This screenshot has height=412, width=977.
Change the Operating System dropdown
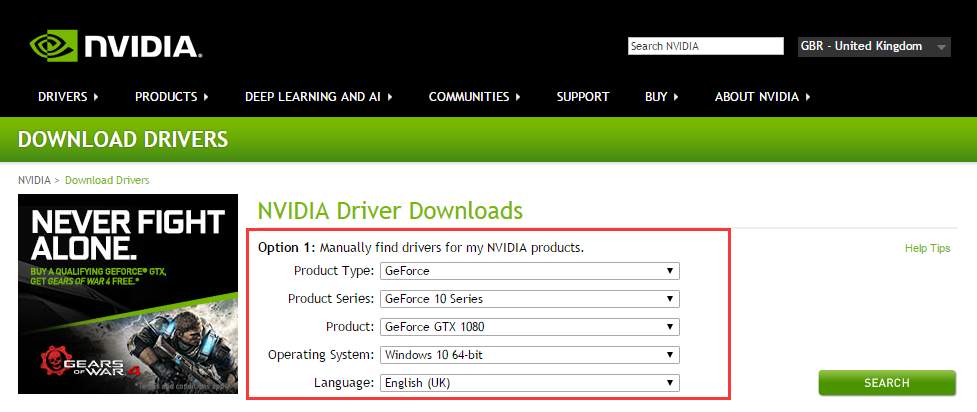click(x=529, y=355)
